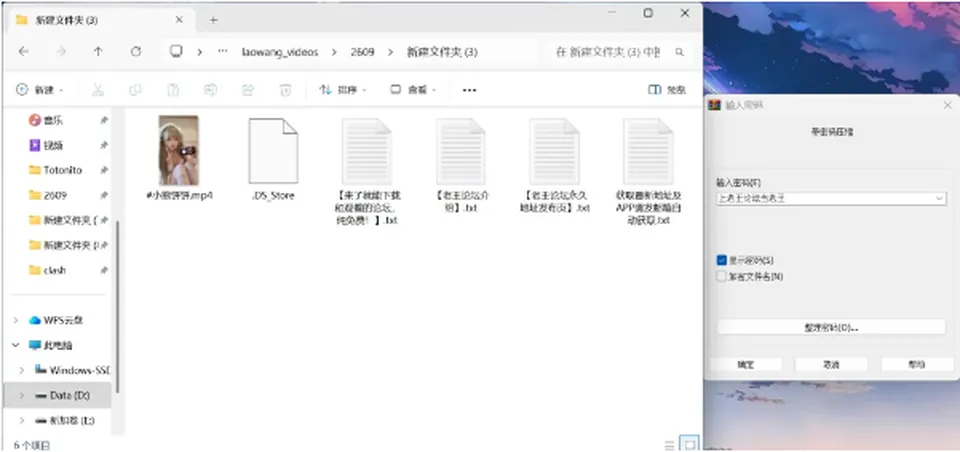Click the search box in Explorer
Screen dimensions: 960x452
pyautogui.click(x=618, y=53)
